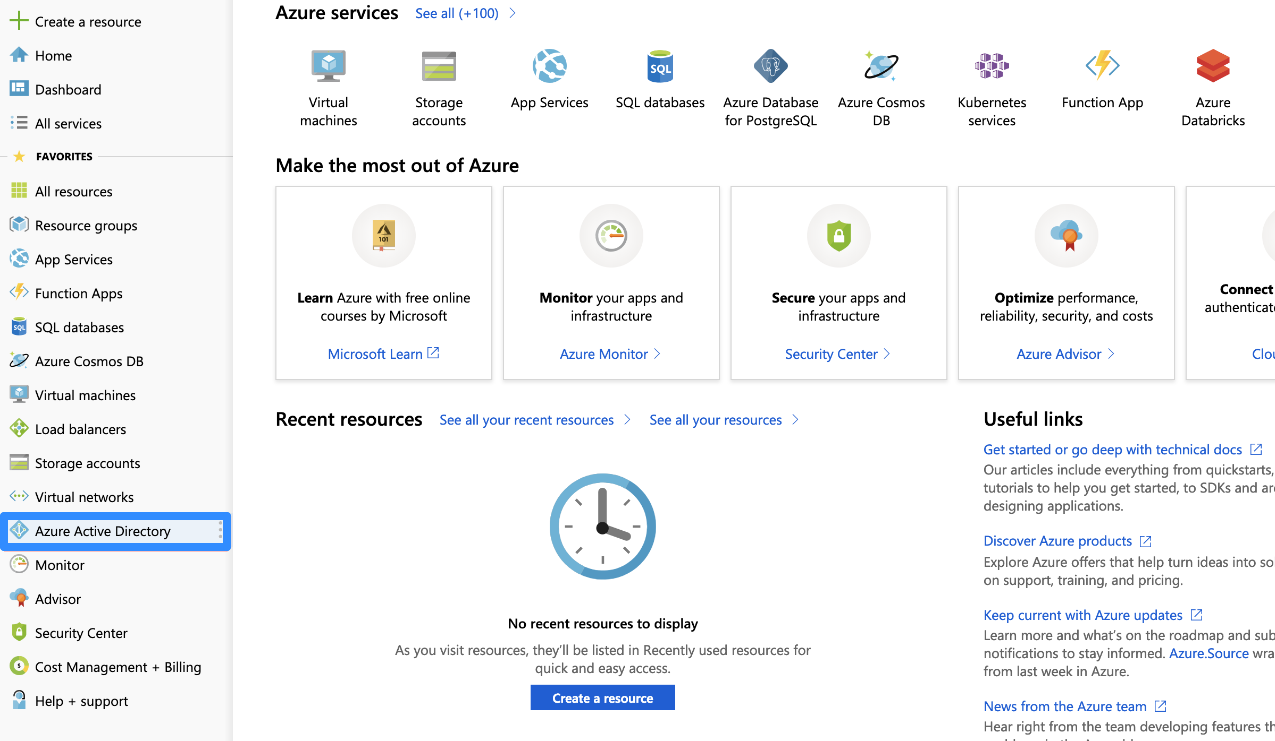Open the Security Center card link

coord(831,354)
